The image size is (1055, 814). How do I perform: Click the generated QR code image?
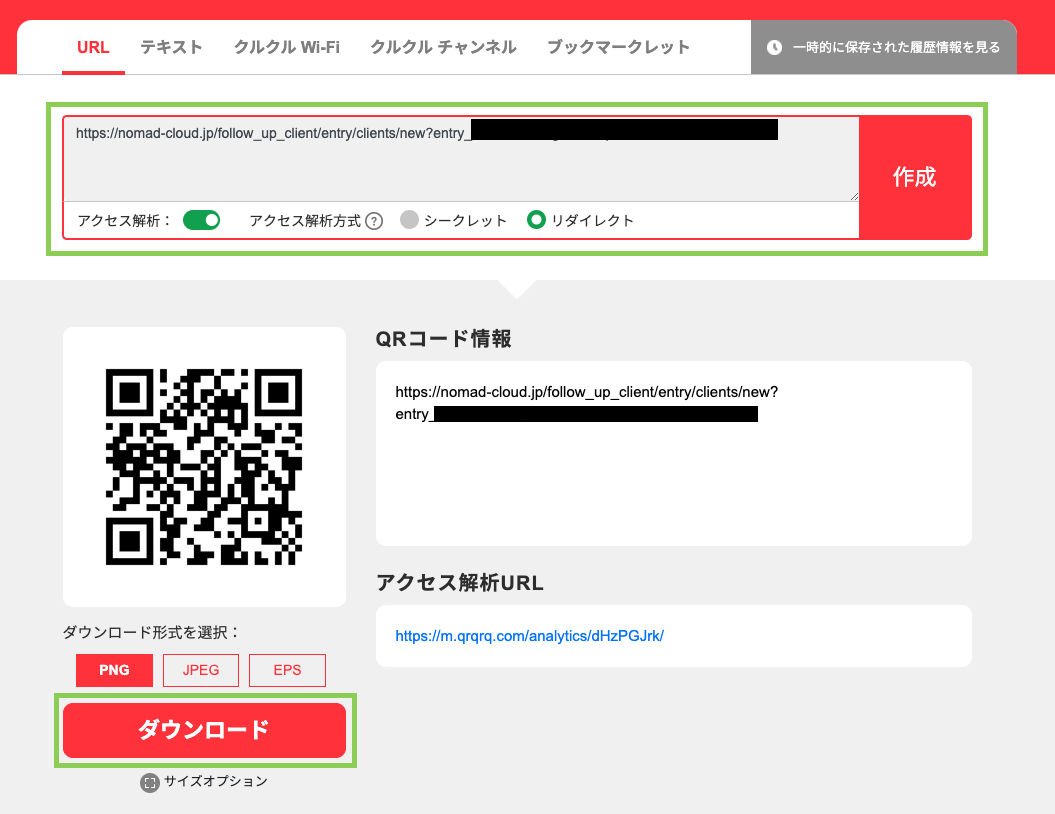point(204,467)
